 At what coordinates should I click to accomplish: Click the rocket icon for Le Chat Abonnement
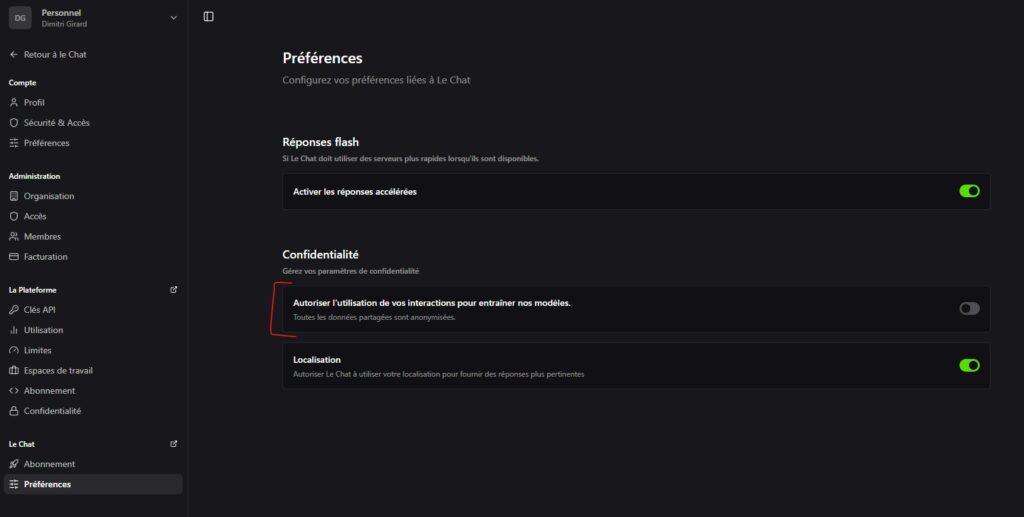[x=14, y=464]
